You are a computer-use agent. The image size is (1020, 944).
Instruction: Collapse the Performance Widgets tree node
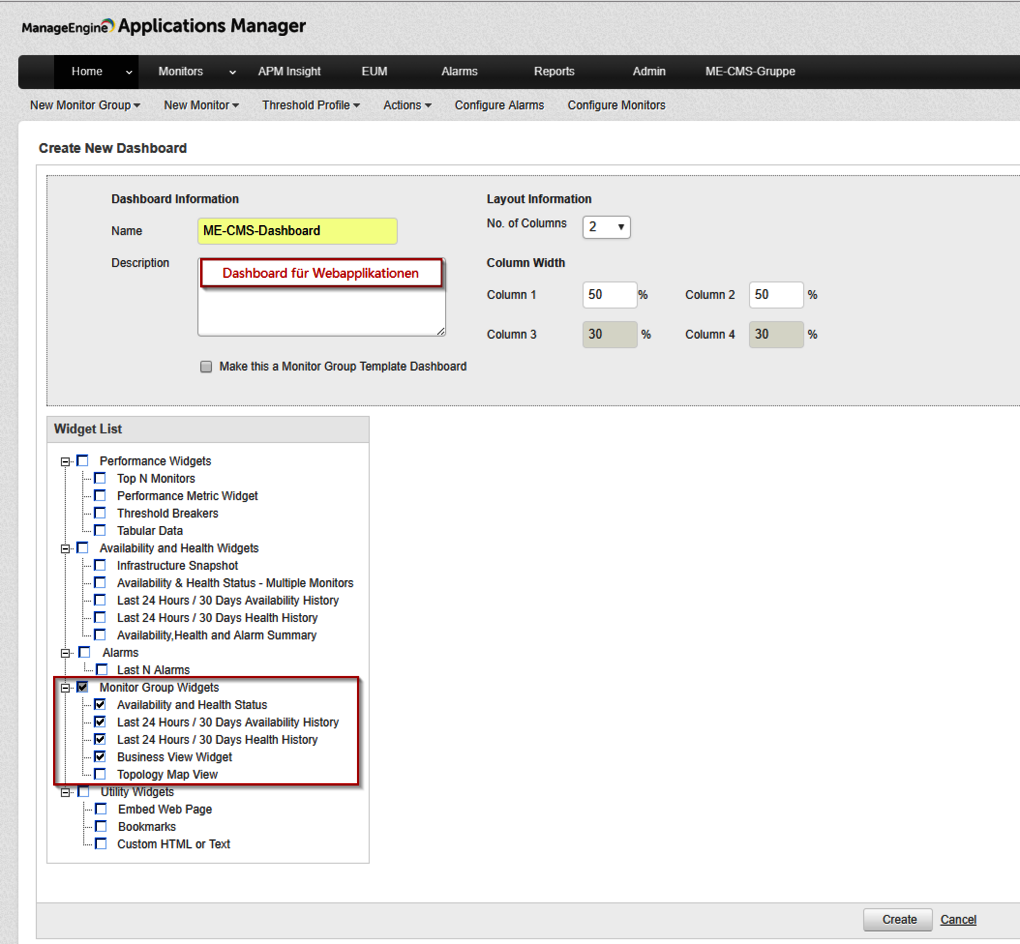tap(65, 462)
